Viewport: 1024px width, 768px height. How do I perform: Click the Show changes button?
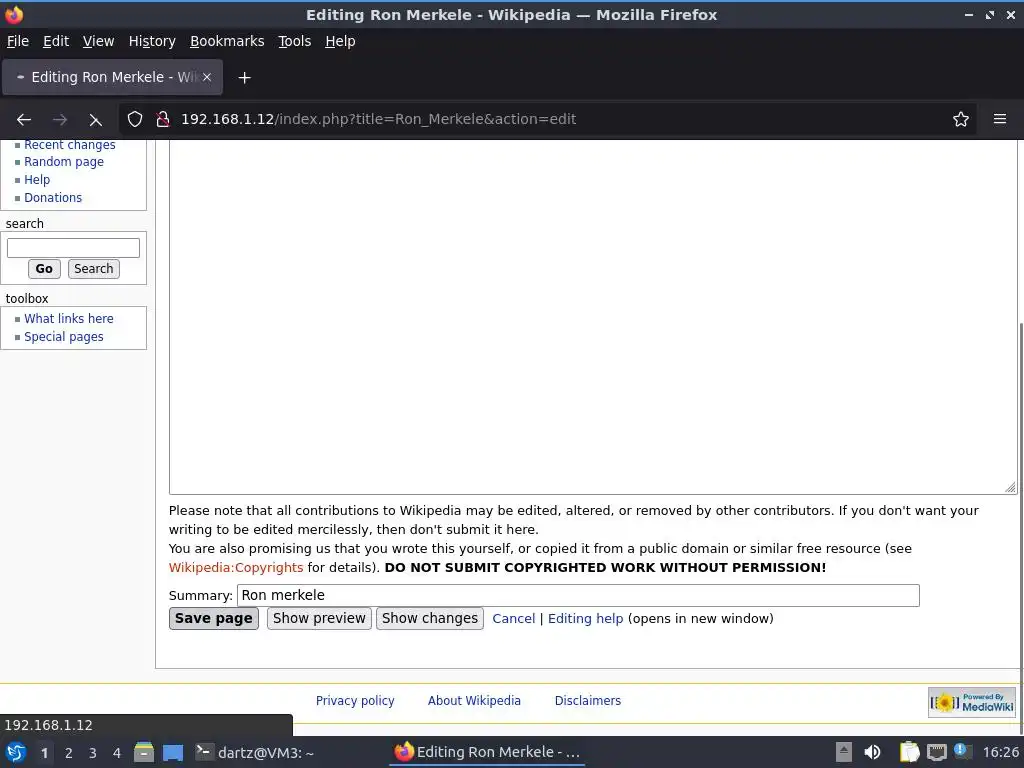coord(430,618)
